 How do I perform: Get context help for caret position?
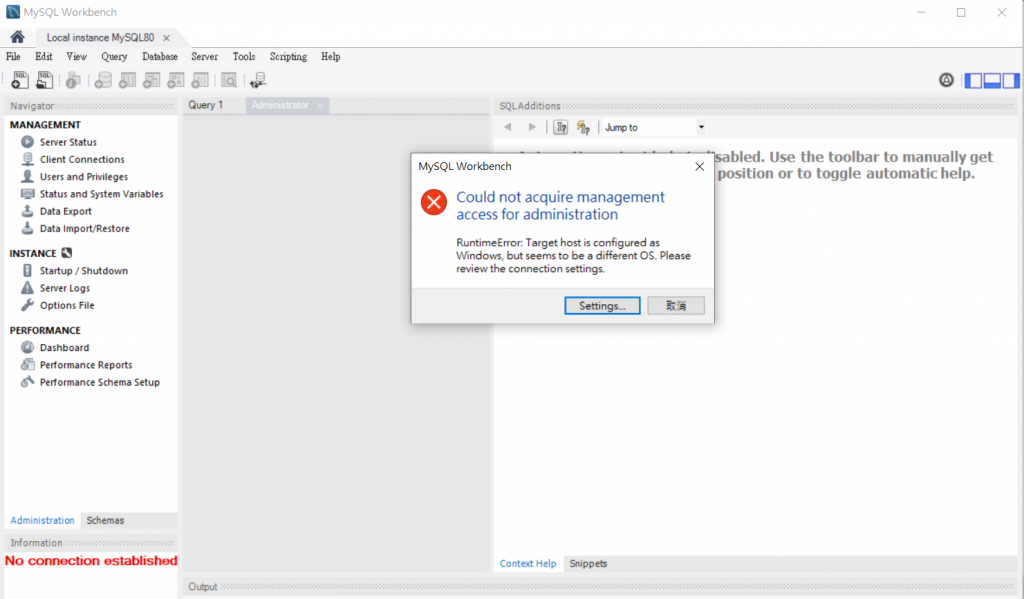pyautogui.click(x=560, y=127)
